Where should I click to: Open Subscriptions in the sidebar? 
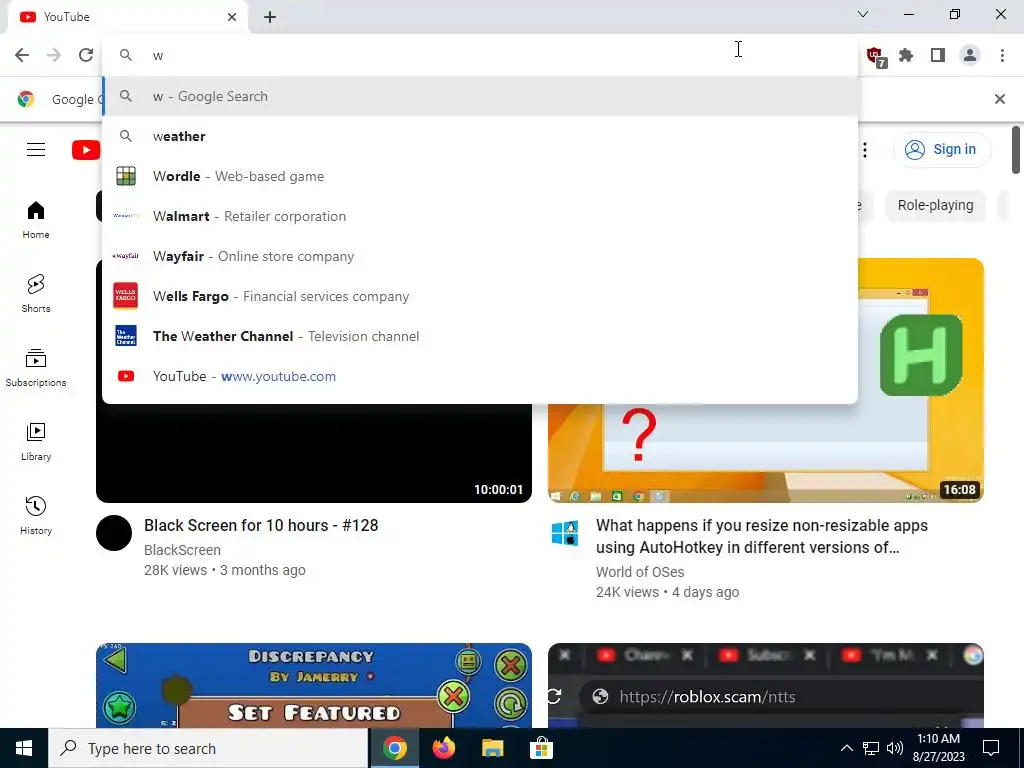coord(36,368)
